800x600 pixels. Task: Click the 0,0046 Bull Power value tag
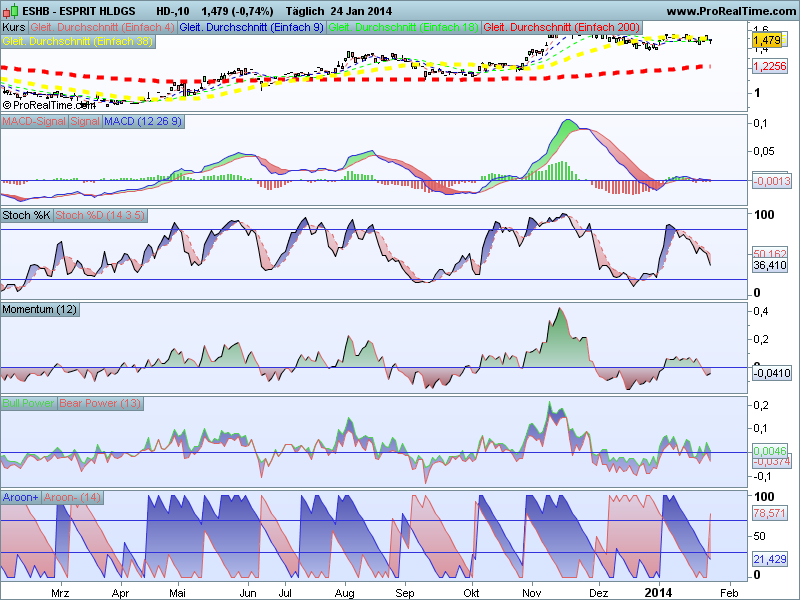pos(770,451)
